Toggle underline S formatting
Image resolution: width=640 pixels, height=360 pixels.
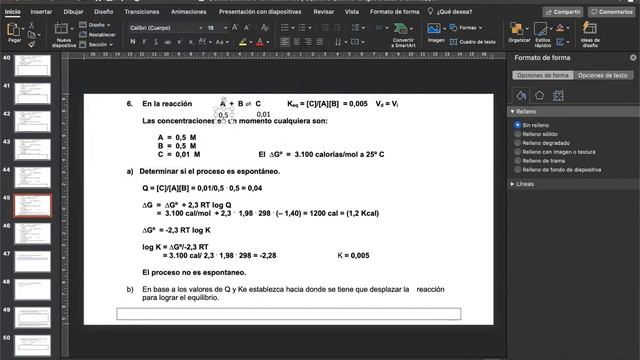pos(156,42)
